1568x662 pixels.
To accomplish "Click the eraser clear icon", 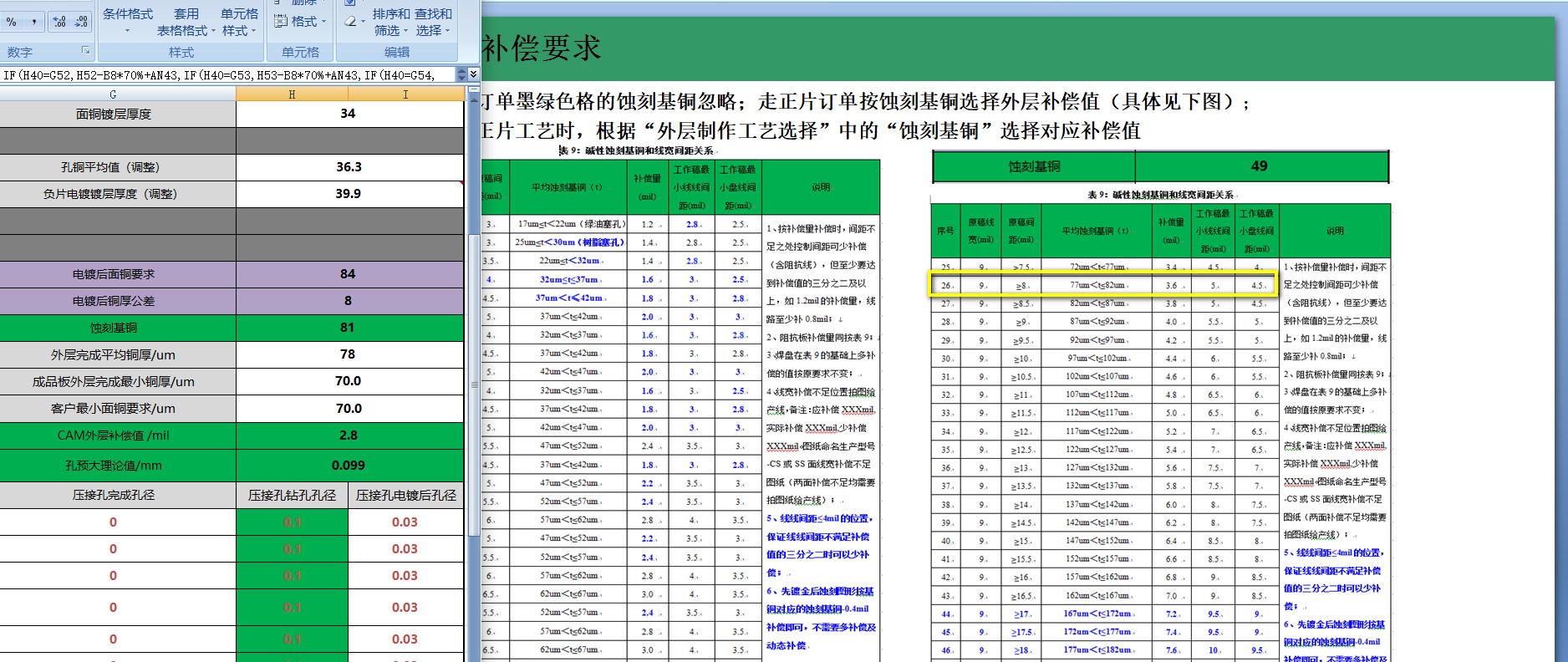I will coord(351,22).
